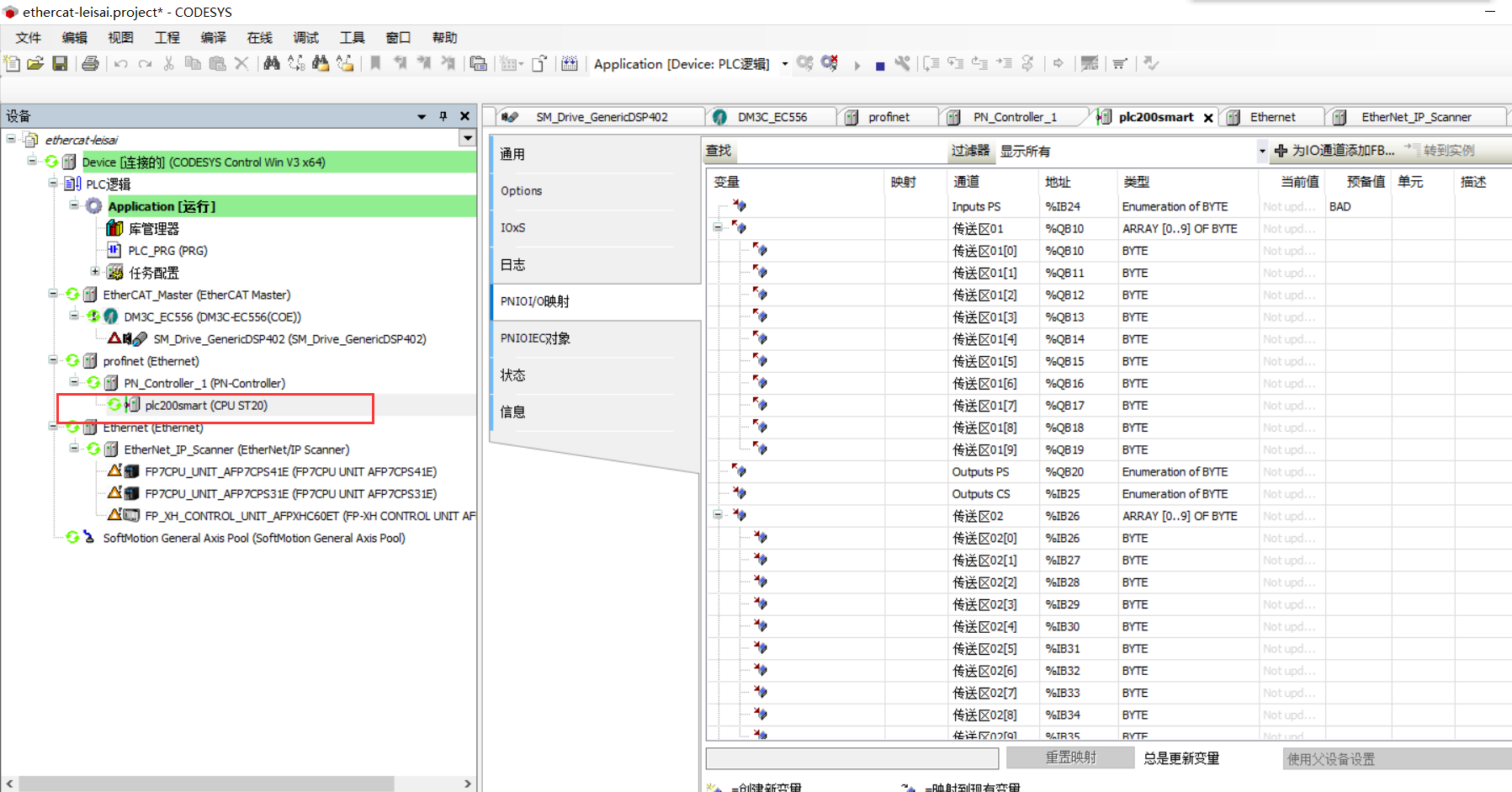Open the 调试 menu
This screenshot has height=792, width=1512.
pyautogui.click(x=305, y=38)
